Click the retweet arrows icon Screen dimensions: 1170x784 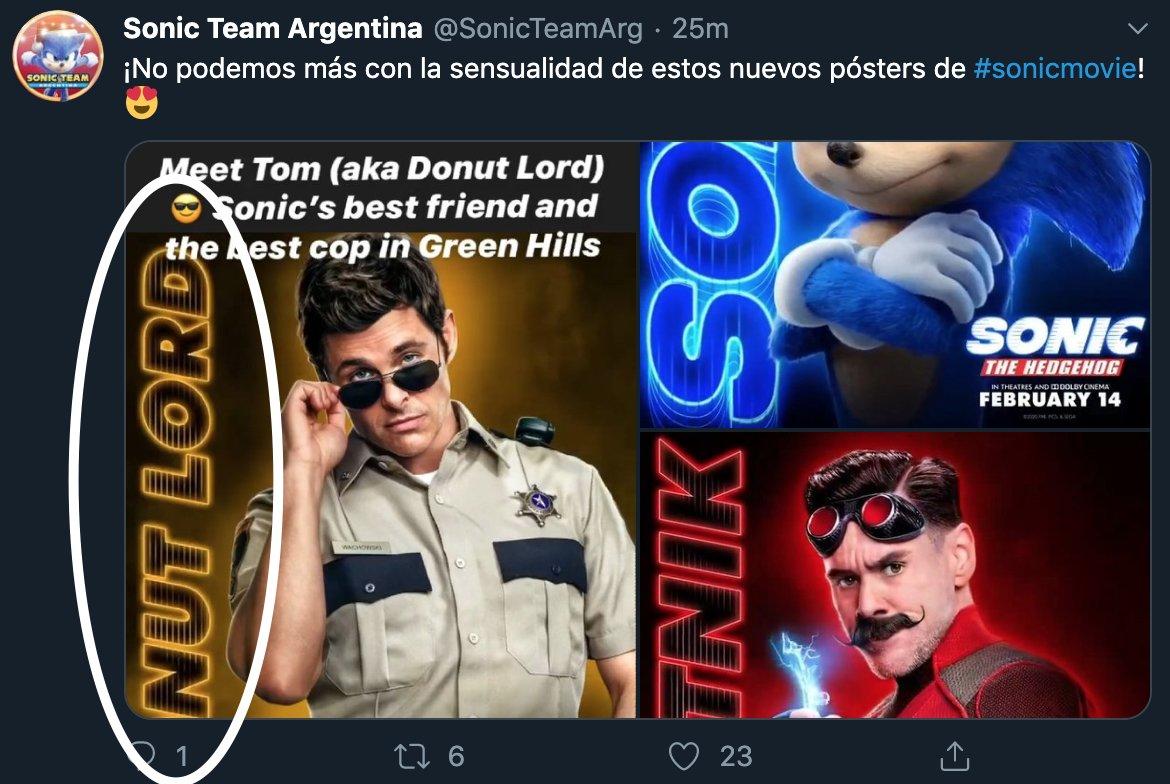(x=413, y=756)
